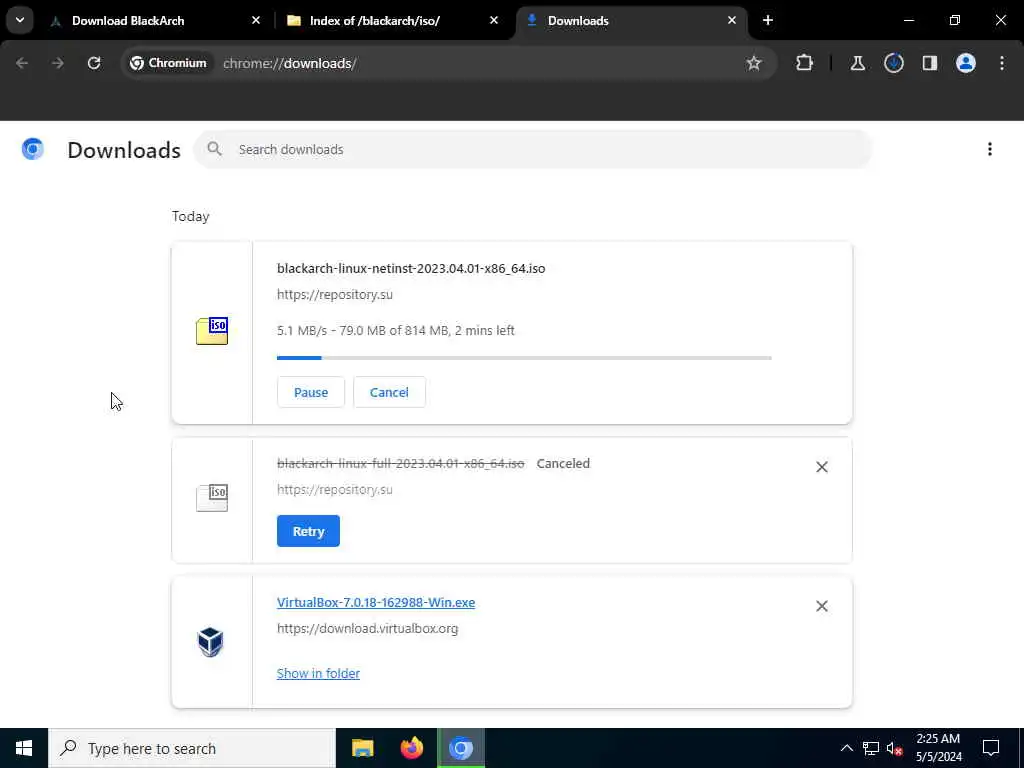The image size is (1024, 768).
Task: Open the VirtualBox-7.0.18-162988-Win.exe link
Action: [x=376, y=603]
